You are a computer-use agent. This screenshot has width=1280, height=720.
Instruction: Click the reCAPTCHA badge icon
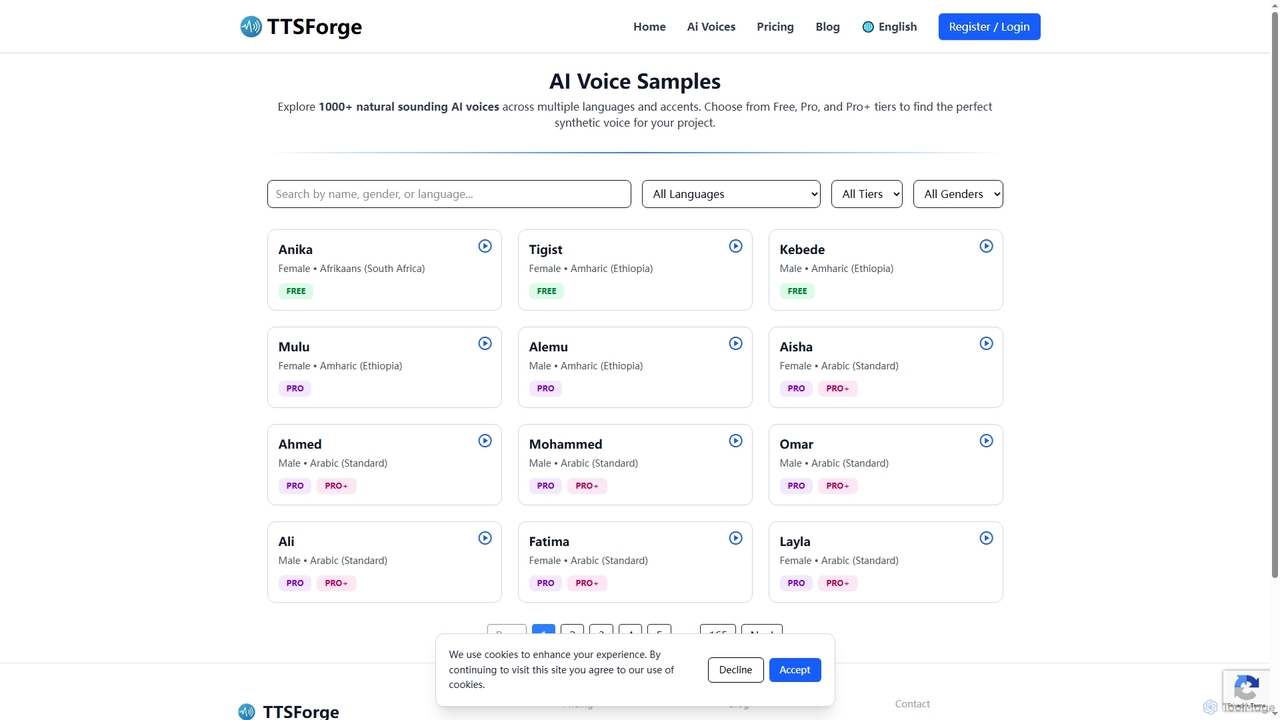(1246, 688)
